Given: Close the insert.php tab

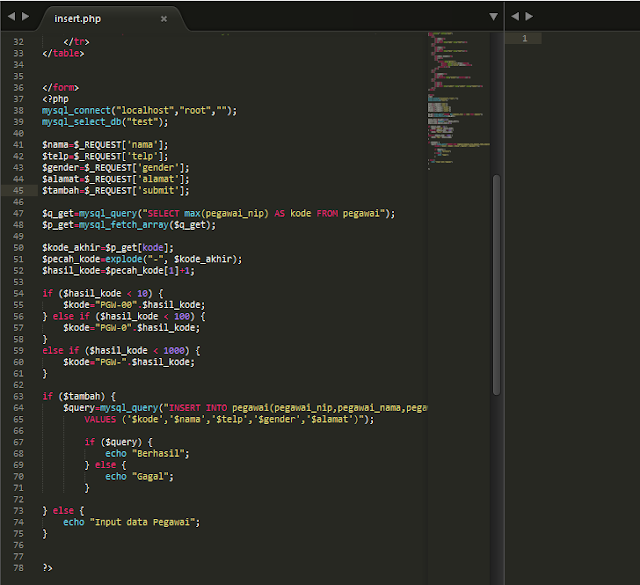Looking at the screenshot, I should point(164,19).
